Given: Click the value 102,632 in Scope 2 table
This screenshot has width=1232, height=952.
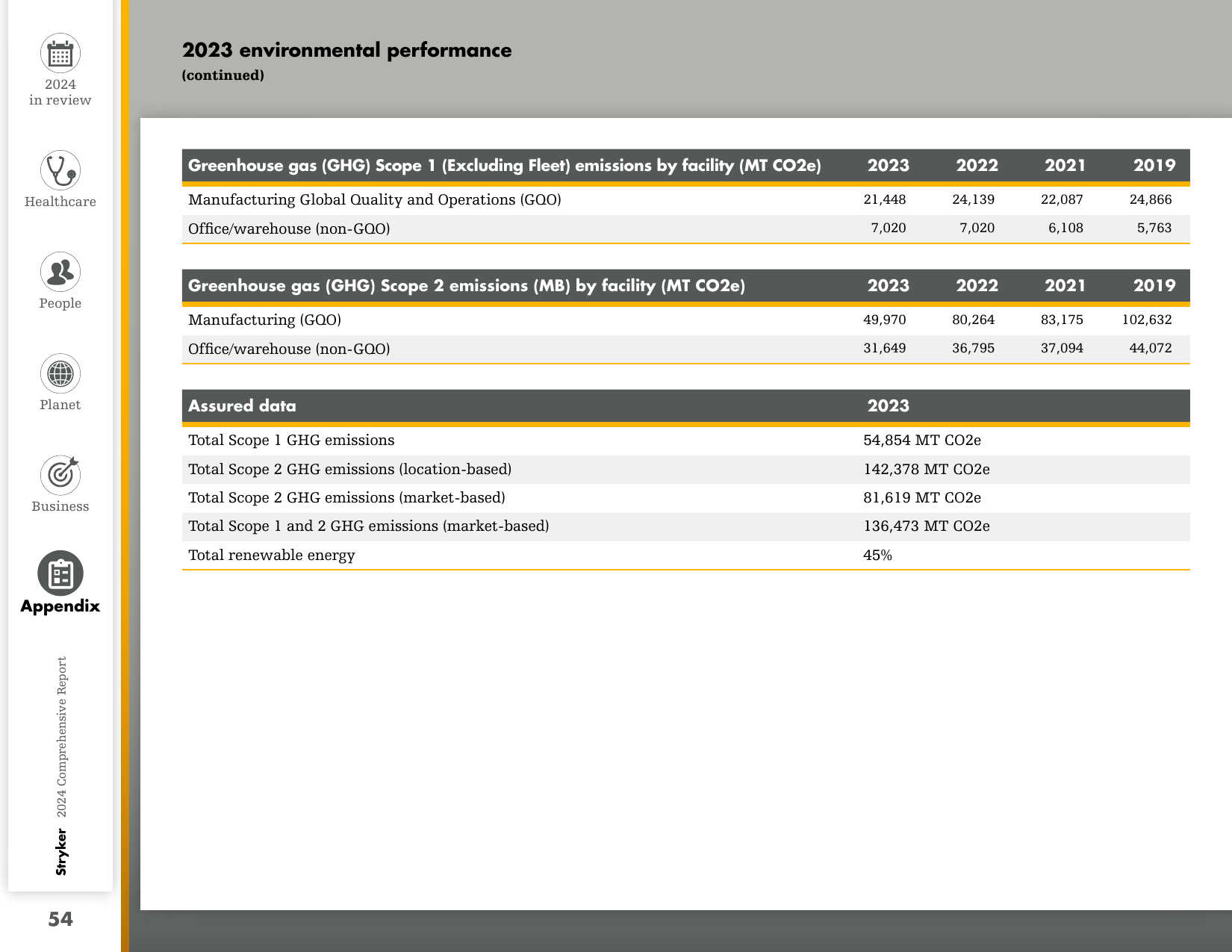Looking at the screenshot, I should (1147, 320).
